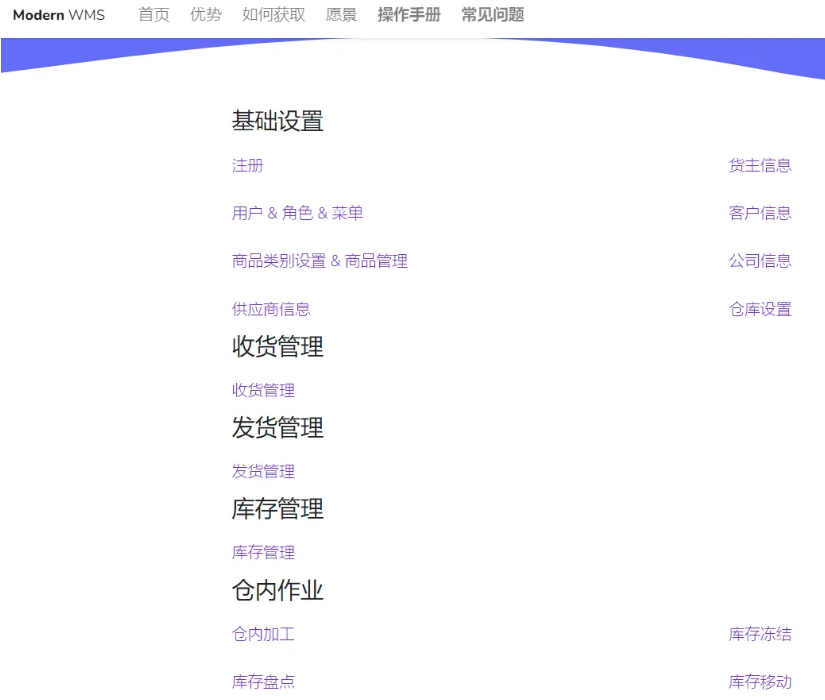
Task: Open the 仓库设置 link
Action: click(x=760, y=309)
